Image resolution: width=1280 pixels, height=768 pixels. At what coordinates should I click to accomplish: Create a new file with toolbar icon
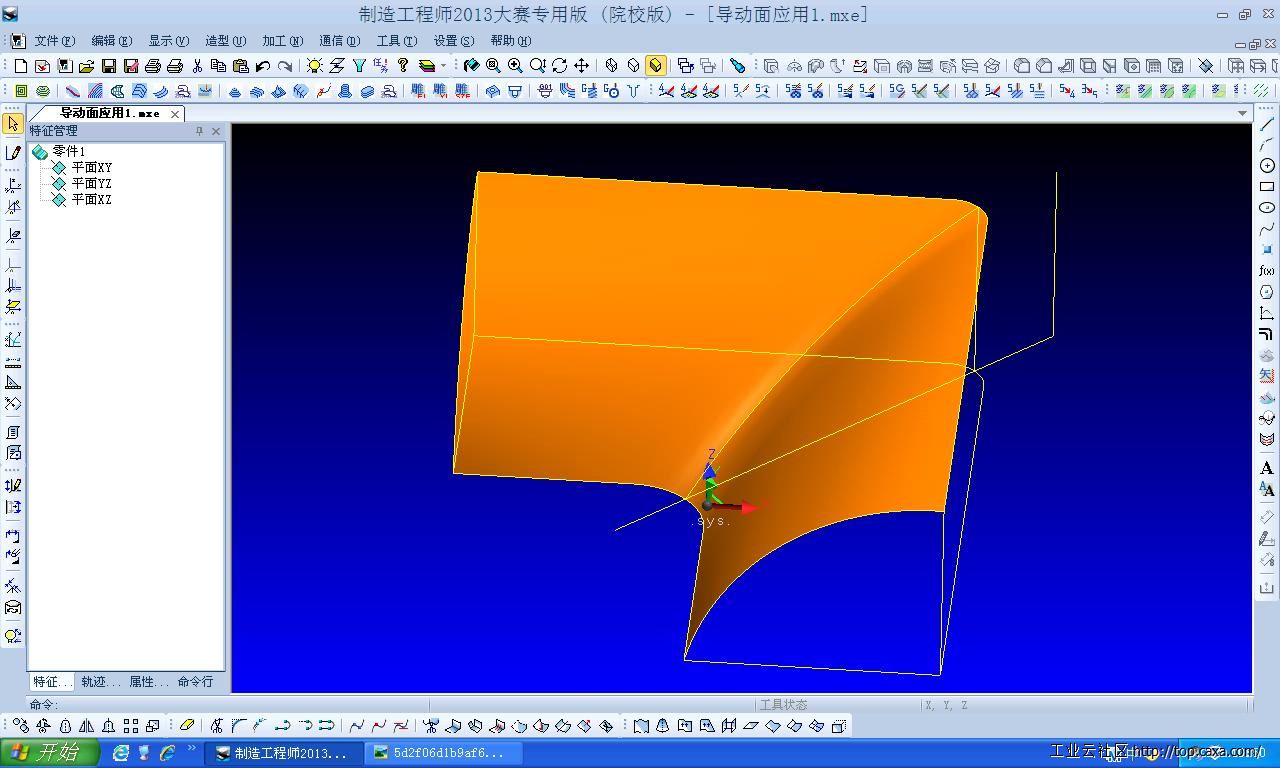pyautogui.click(x=21, y=66)
